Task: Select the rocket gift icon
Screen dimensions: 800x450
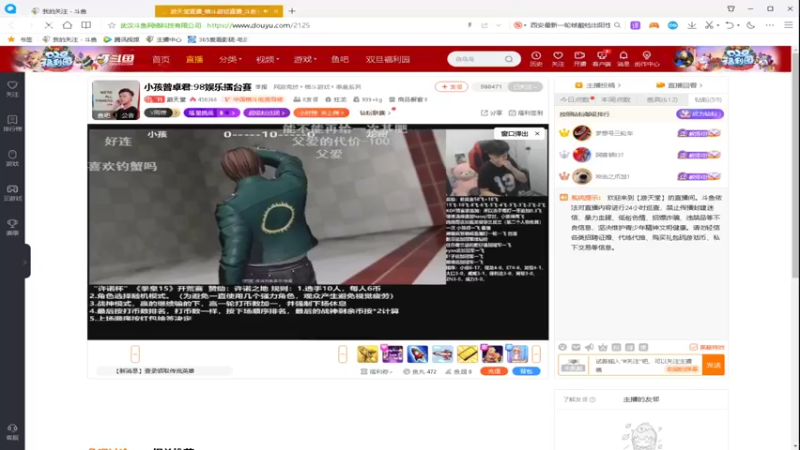Action: pos(417,354)
